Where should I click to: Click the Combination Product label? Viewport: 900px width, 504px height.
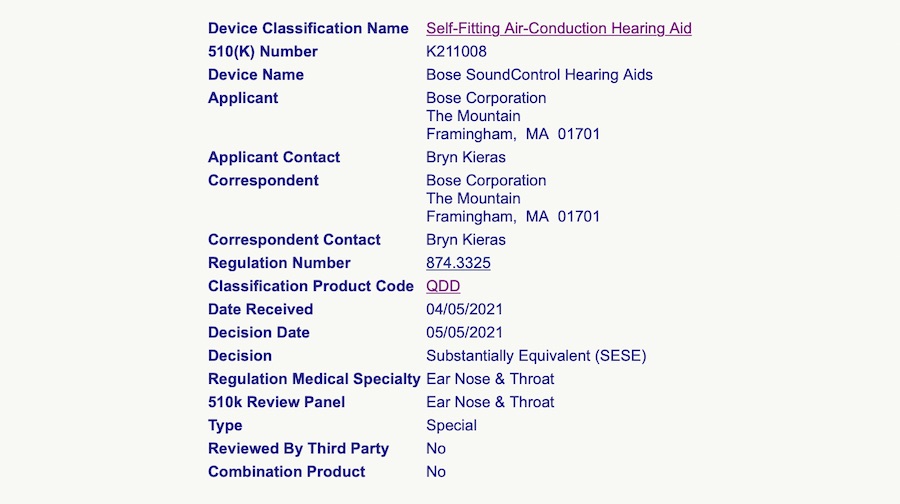(x=286, y=471)
